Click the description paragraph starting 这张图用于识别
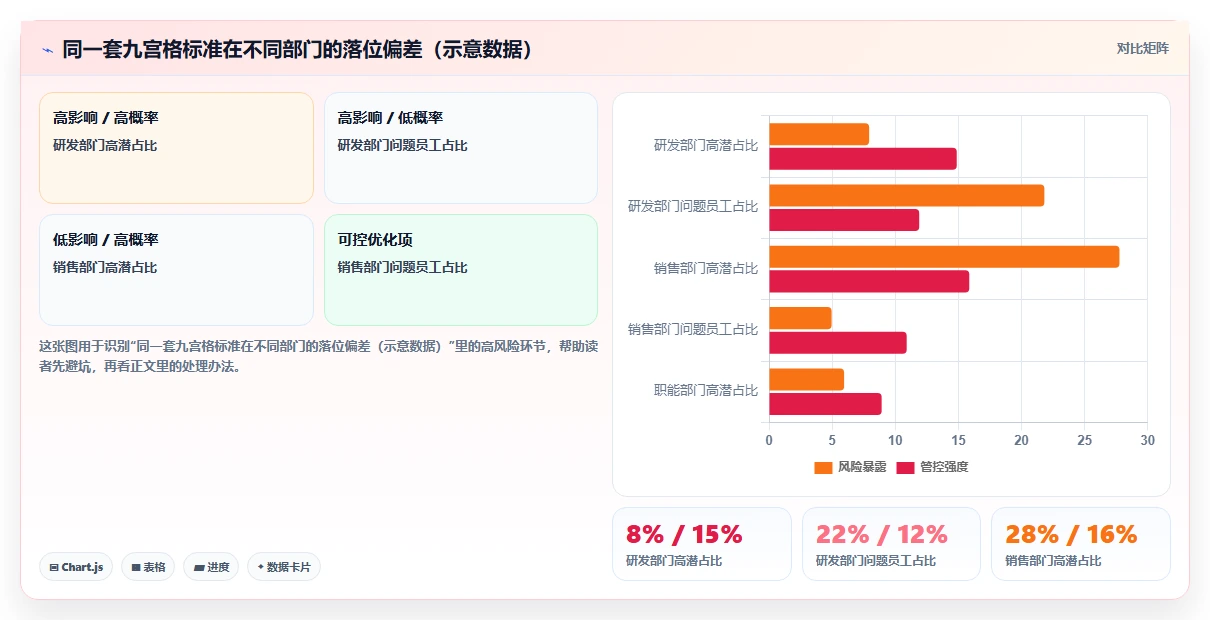1210x620 pixels. click(318, 355)
